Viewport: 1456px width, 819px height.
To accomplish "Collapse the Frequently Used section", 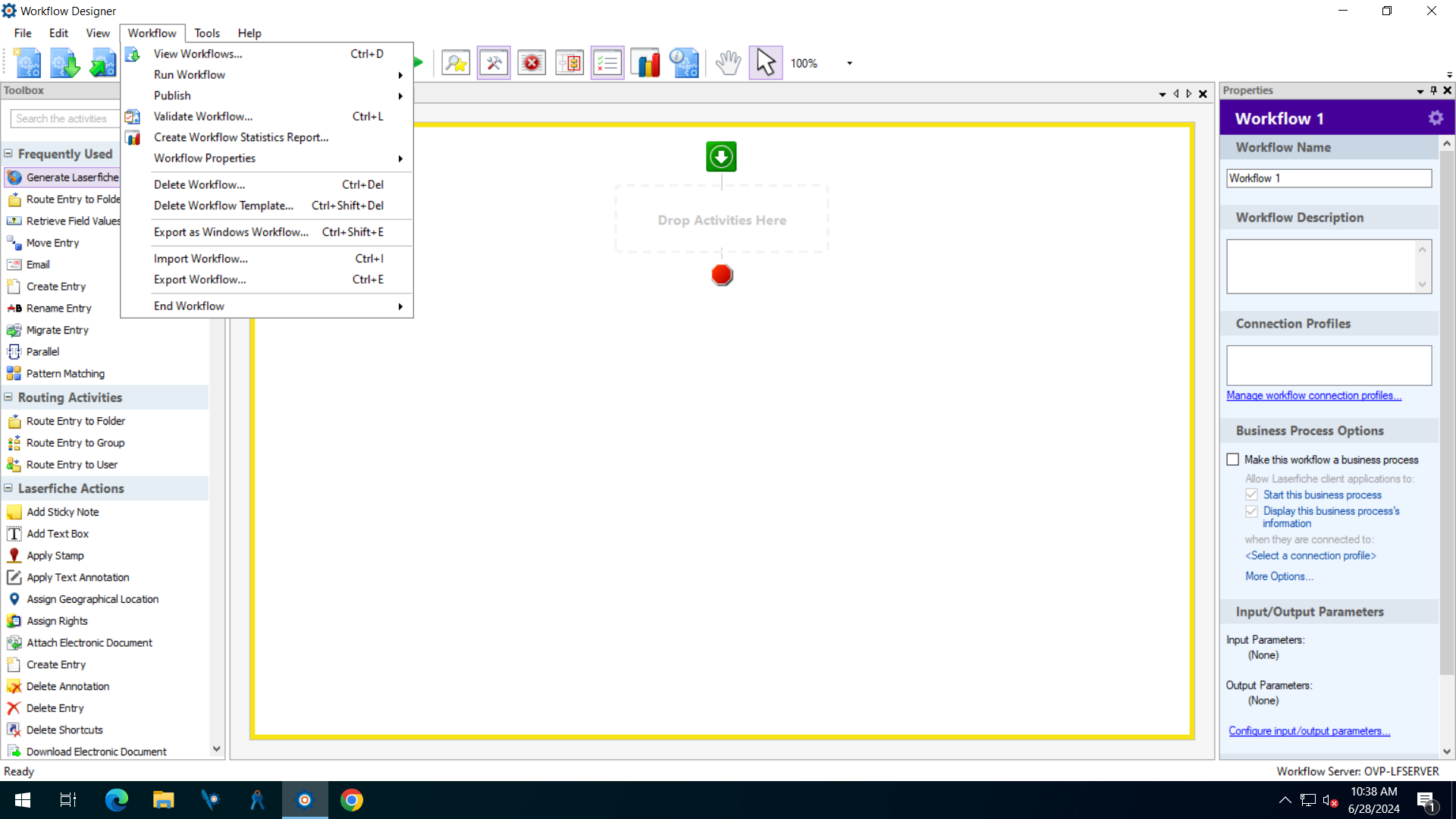I will [8, 154].
